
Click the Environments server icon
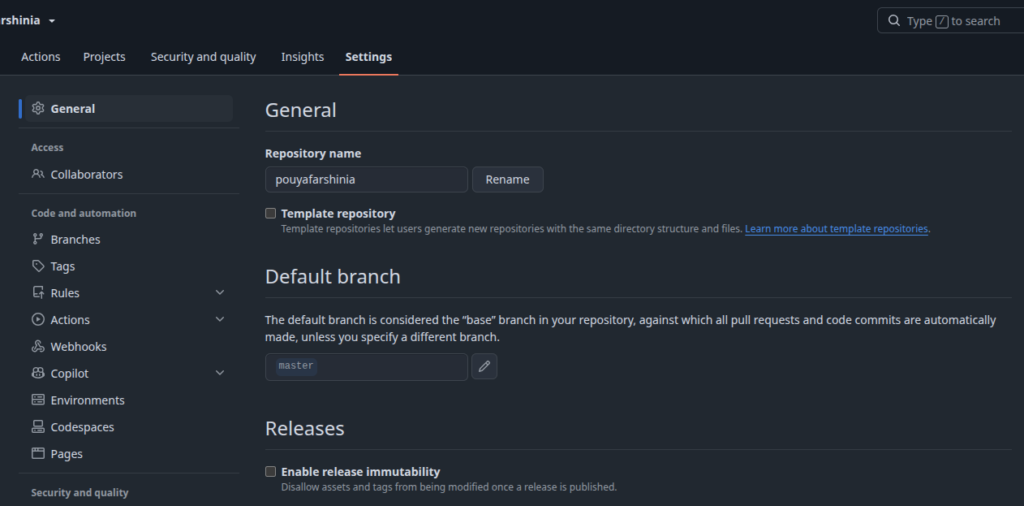click(38, 400)
